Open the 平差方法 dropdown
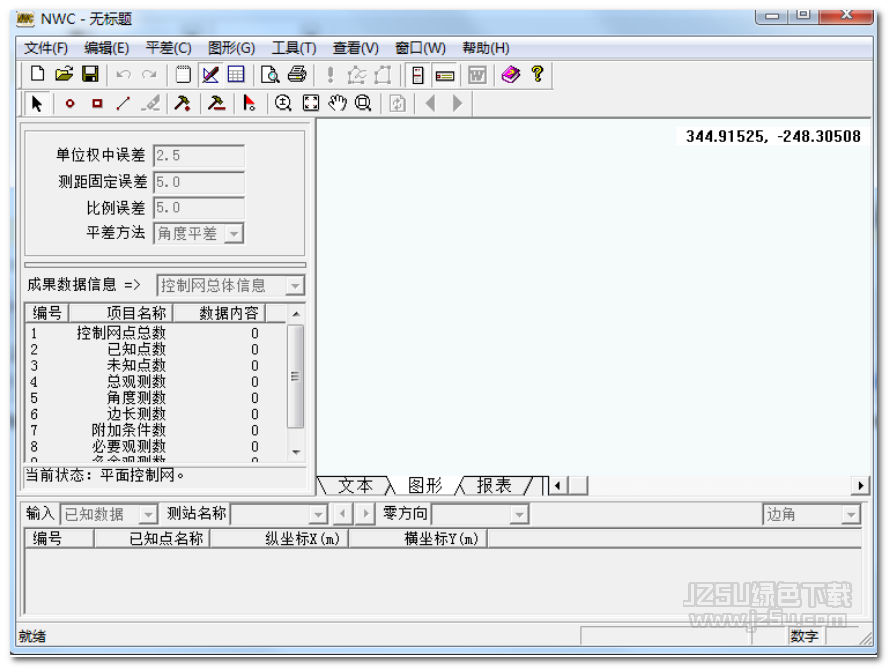The image size is (888, 668). 234,233
